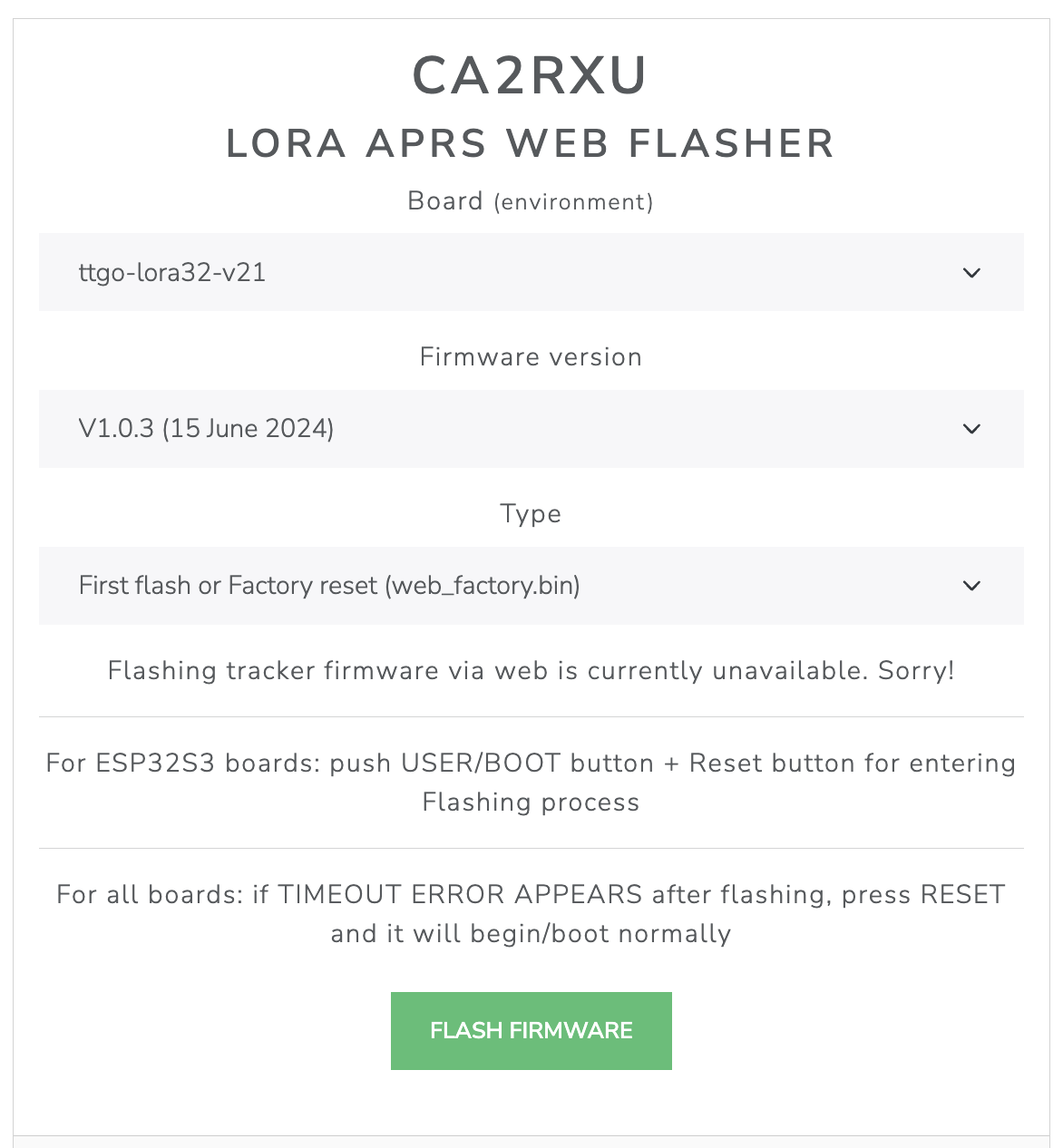Image resolution: width=1063 pixels, height=1148 pixels.
Task: Click the CA2RXU title heading
Action: [x=531, y=75]
